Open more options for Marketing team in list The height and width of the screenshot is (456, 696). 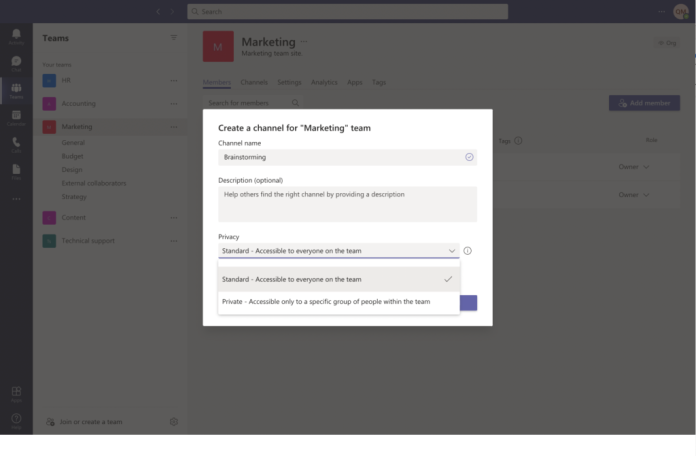tap(174, 127)
